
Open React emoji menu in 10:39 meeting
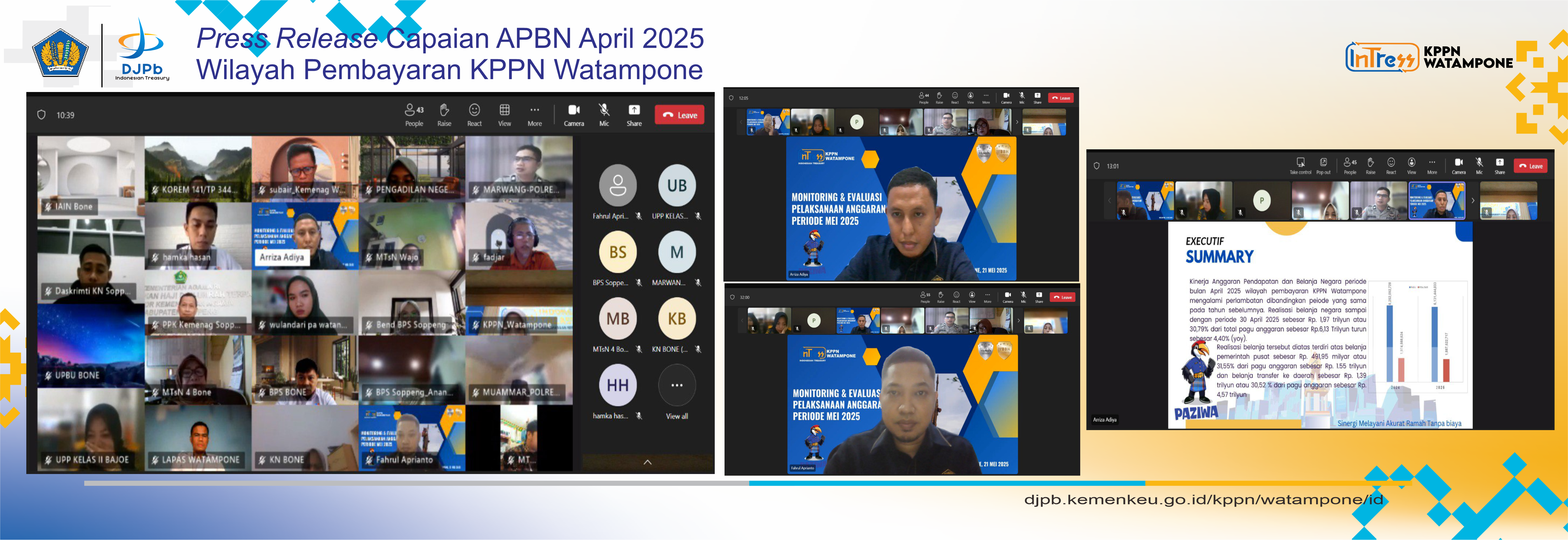pyautogui.click(x=474, y=115)
